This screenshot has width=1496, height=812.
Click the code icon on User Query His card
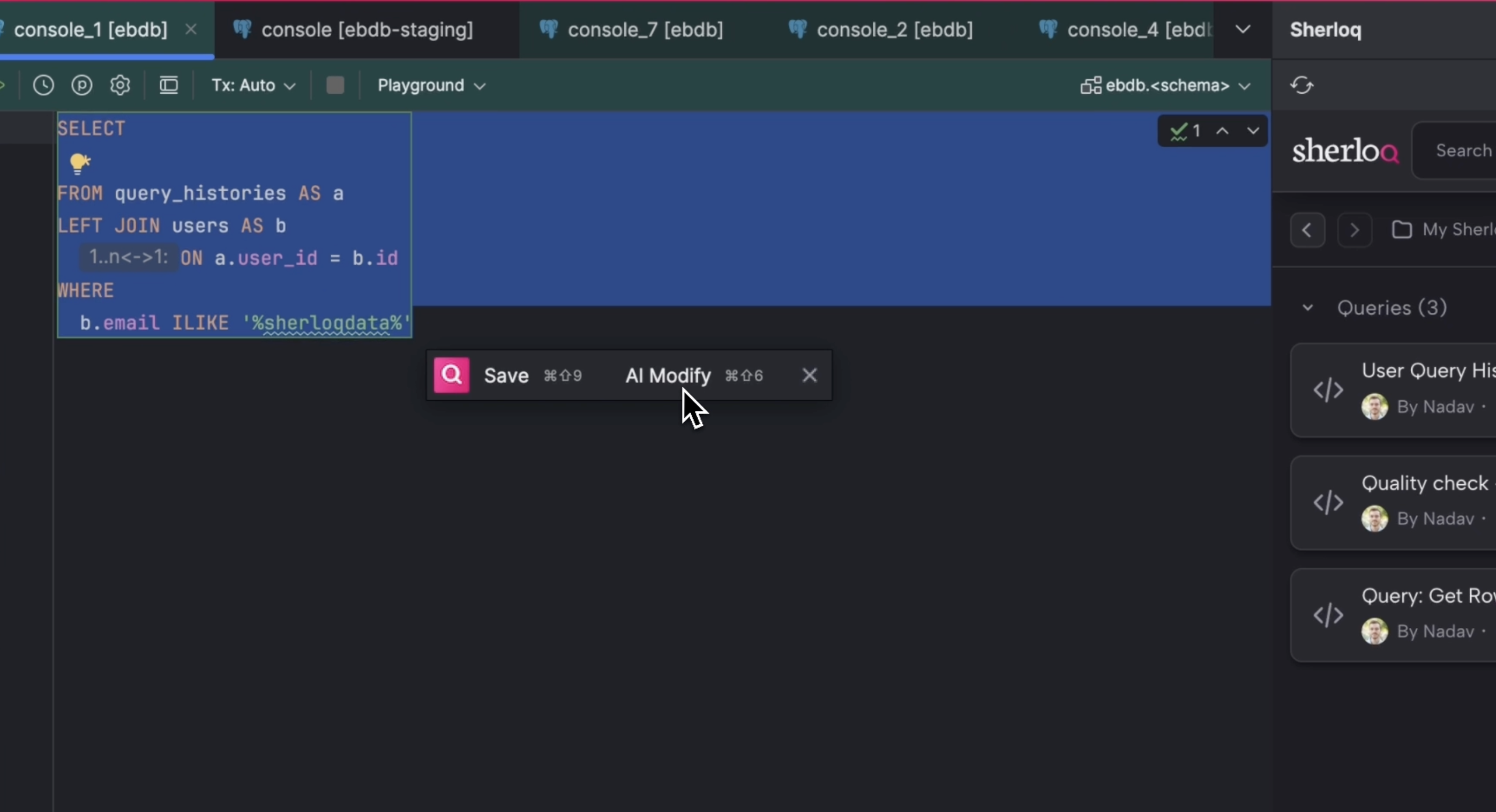tap(1329, 390)
